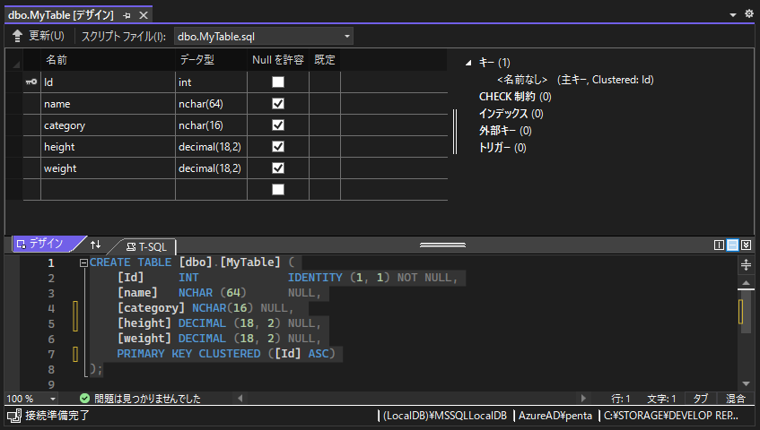Collapse the CREATE TABLE code block
The width and height of the screenshot is (760, 430).
(83, 263)
